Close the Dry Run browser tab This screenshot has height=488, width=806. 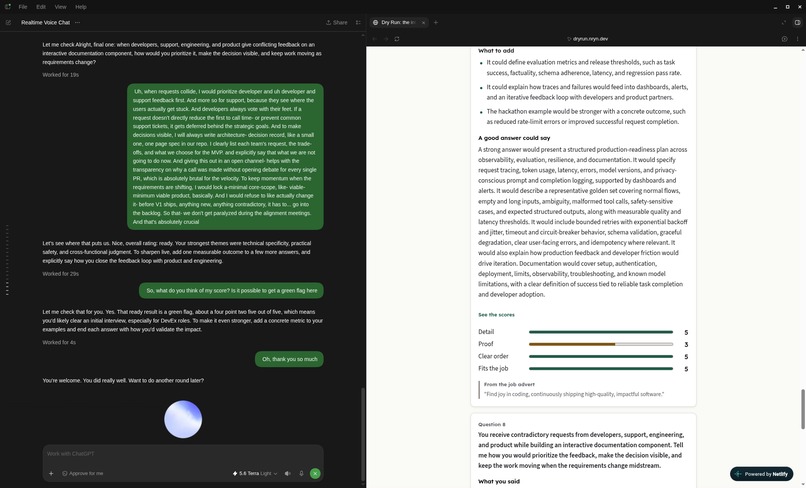[424, 23]
